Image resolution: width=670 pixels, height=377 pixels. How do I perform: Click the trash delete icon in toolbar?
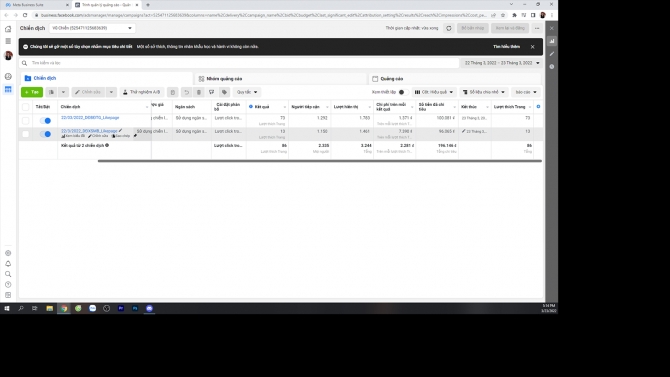click(199, 92)
